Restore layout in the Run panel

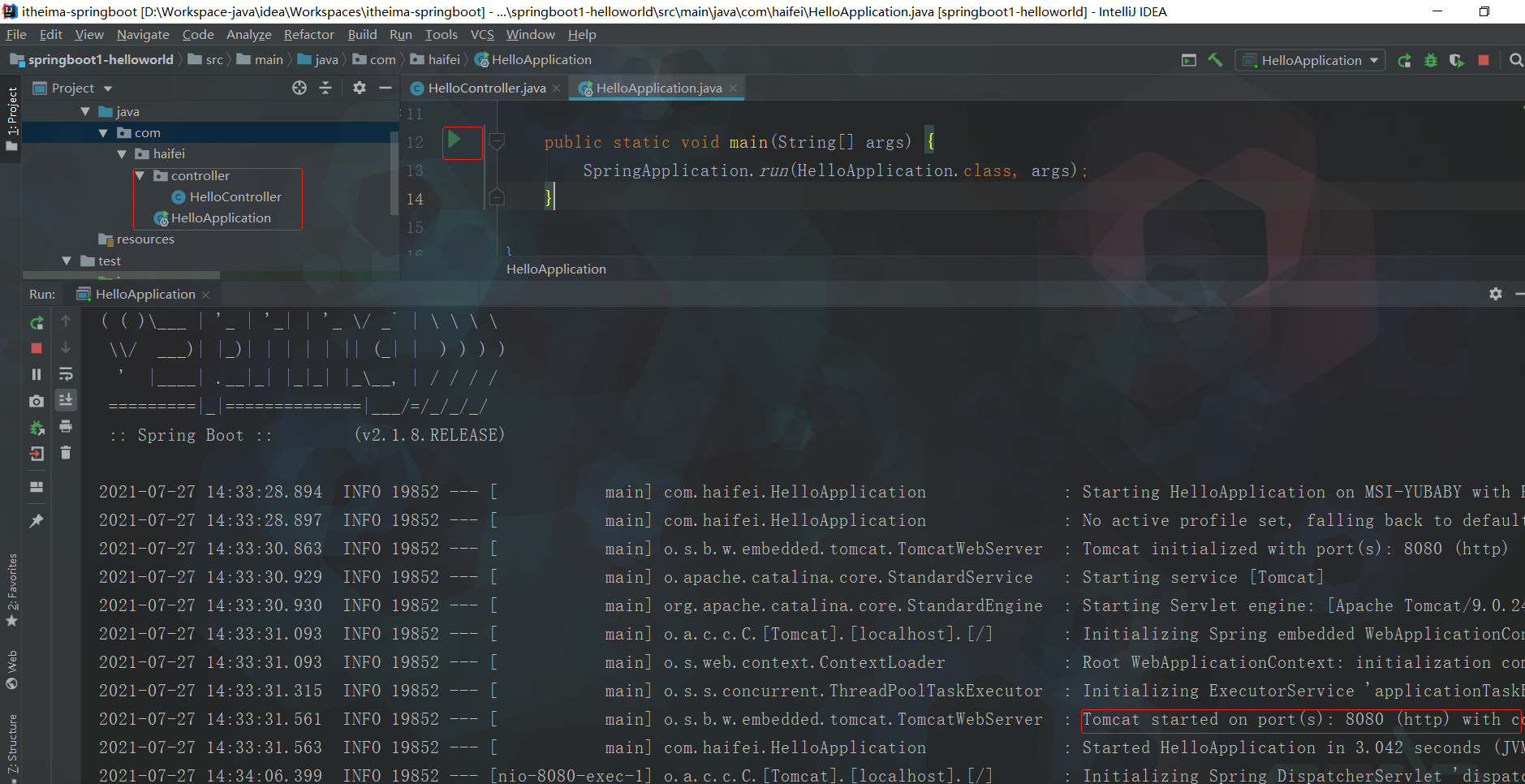click(x=37, y=487)
